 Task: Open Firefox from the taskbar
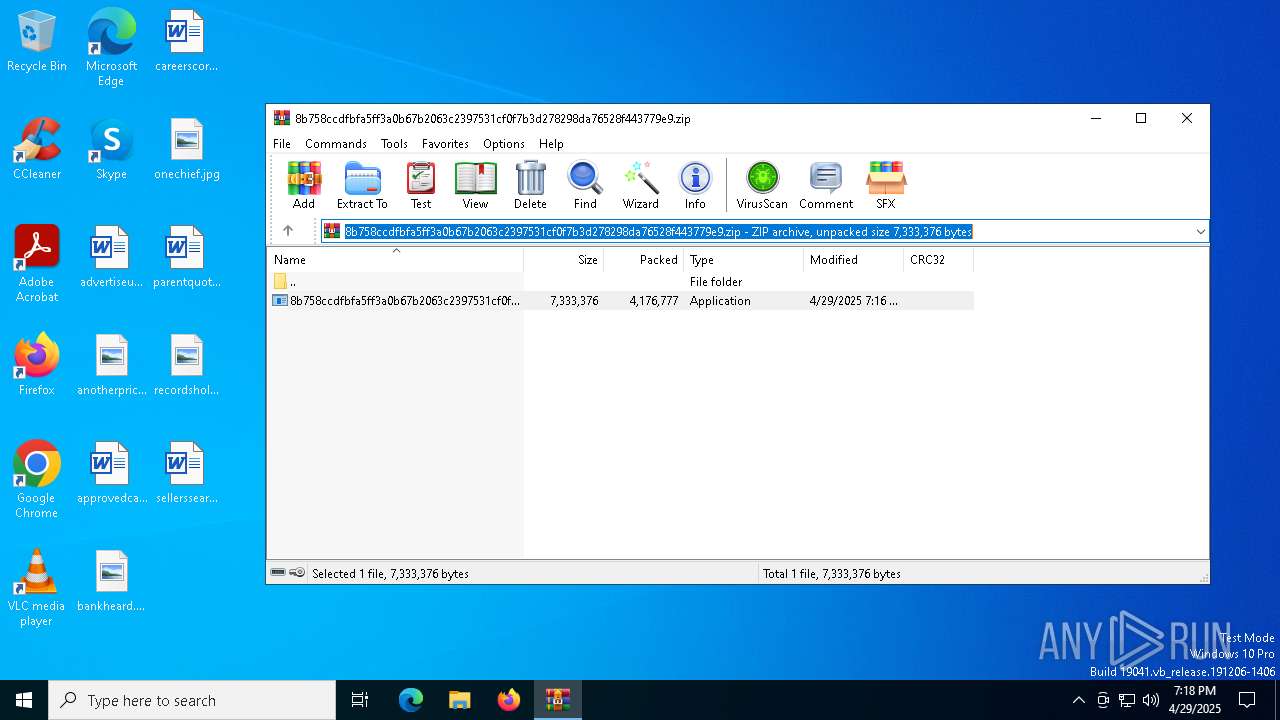tap(509, 700)
